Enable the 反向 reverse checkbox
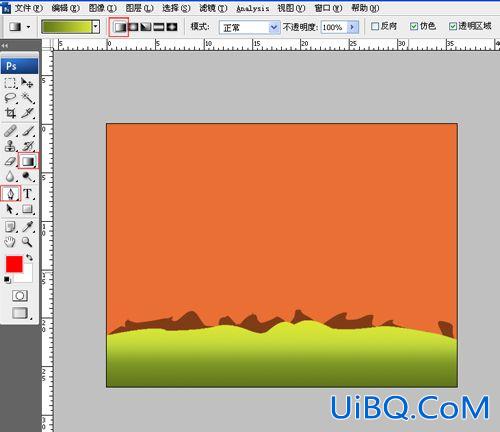This screenshot has width=500, height=432. 375,26
